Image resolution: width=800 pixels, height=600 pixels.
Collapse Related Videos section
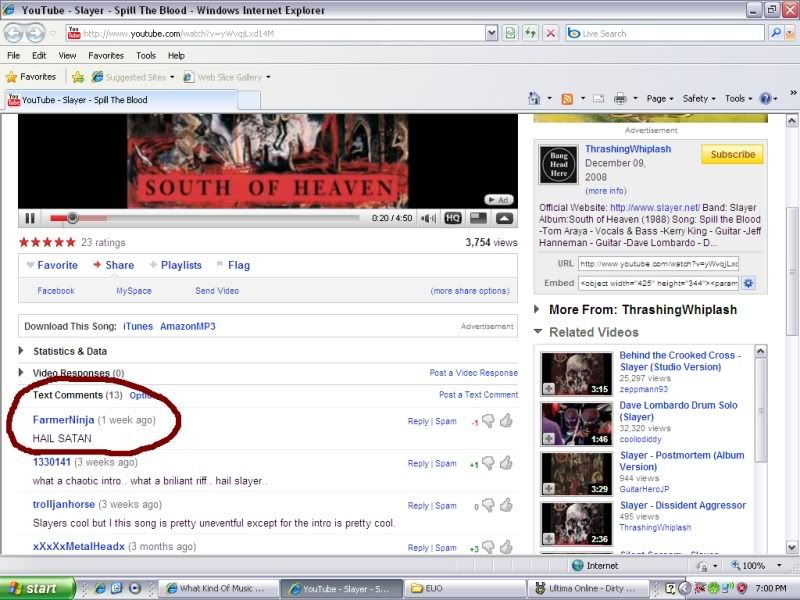point(538,332)
